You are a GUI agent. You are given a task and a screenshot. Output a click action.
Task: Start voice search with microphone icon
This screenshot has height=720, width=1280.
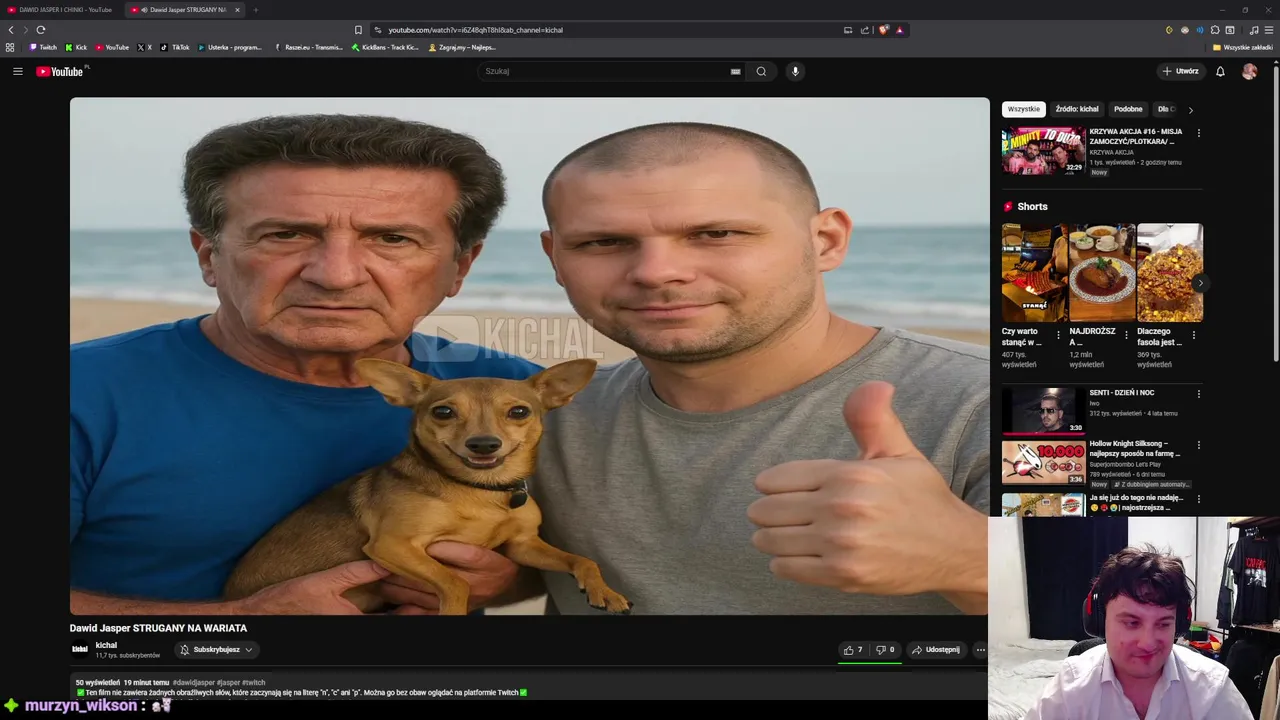[x=795, y=71]
